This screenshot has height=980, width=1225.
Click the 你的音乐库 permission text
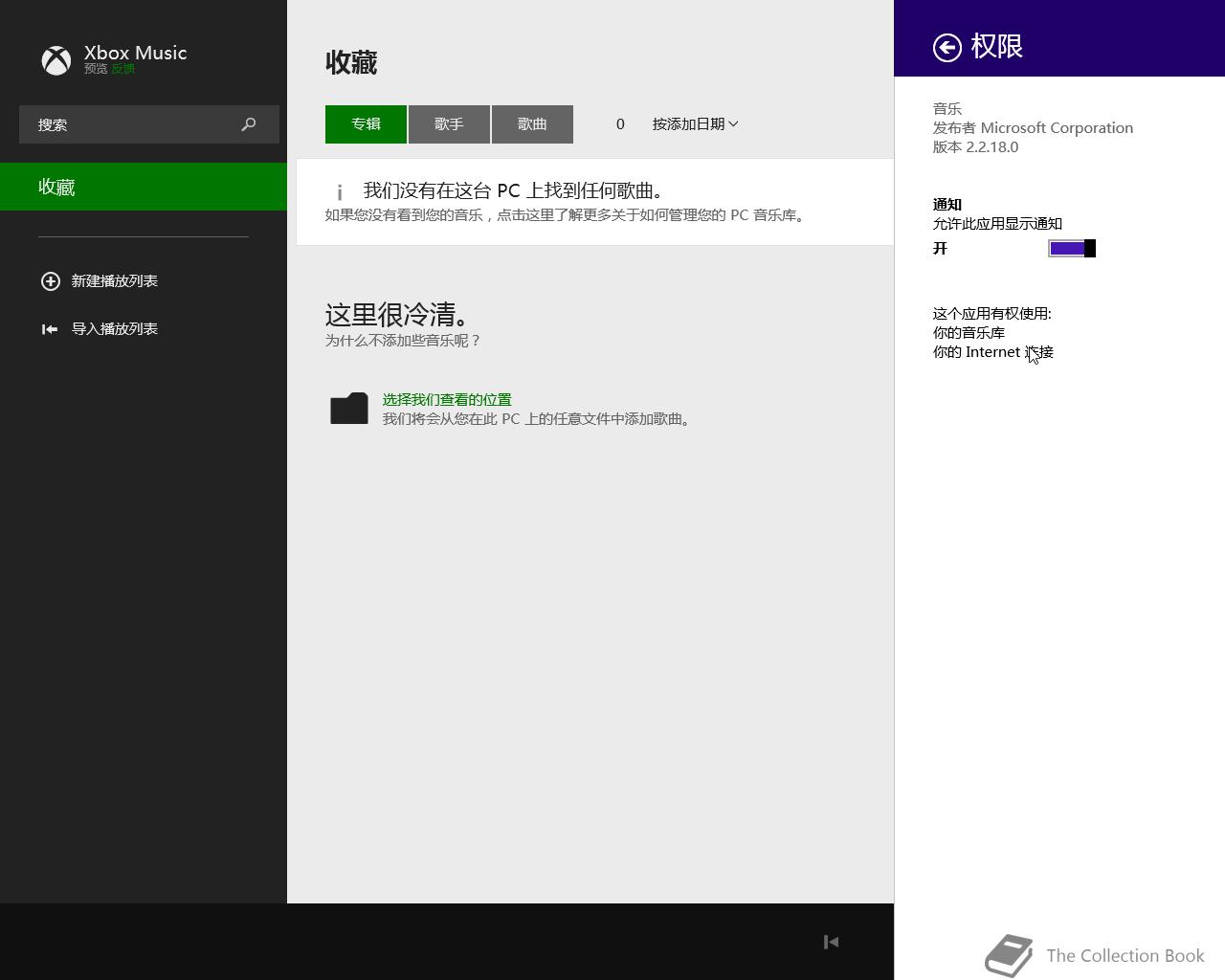coord(969,332)
